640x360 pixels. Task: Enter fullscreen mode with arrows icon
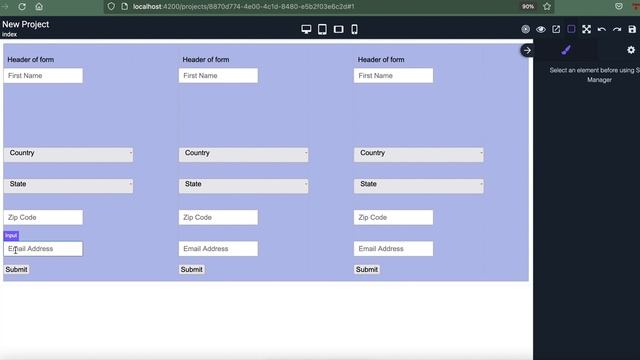click(587, 29)
